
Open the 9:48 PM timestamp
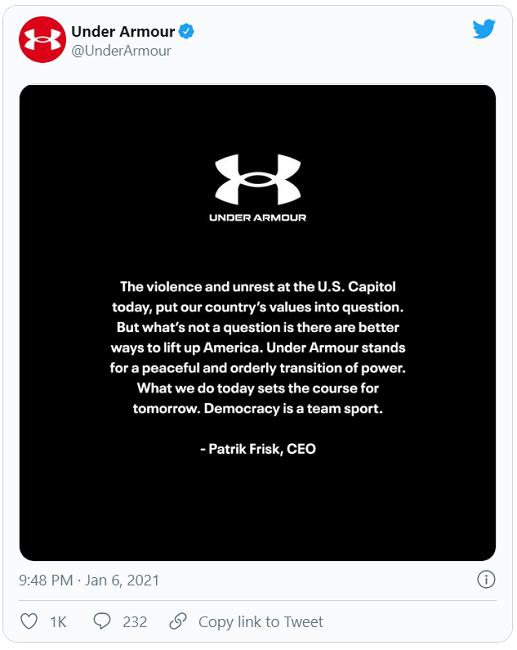(46, 580)
